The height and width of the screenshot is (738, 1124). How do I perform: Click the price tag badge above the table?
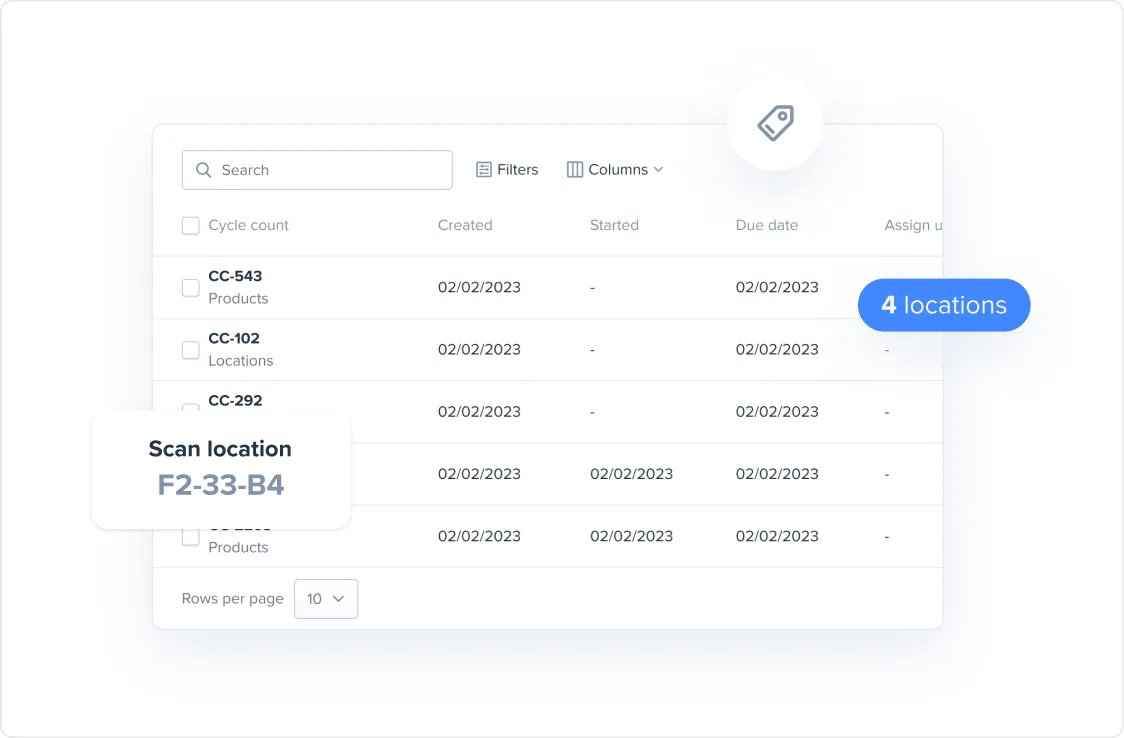(x=775, y=123)
